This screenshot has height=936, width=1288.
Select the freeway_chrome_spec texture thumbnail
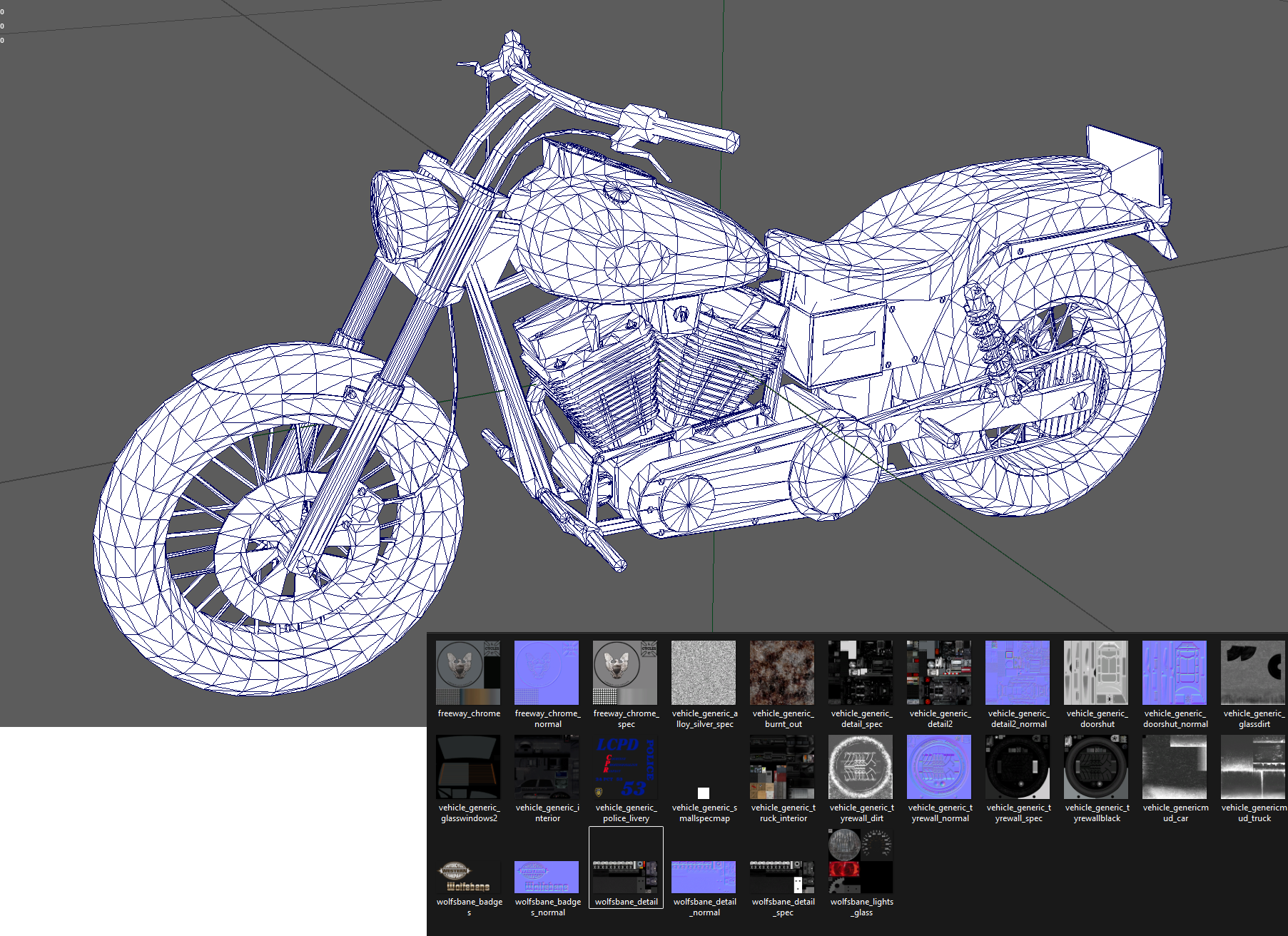click(x=625, y=673)
